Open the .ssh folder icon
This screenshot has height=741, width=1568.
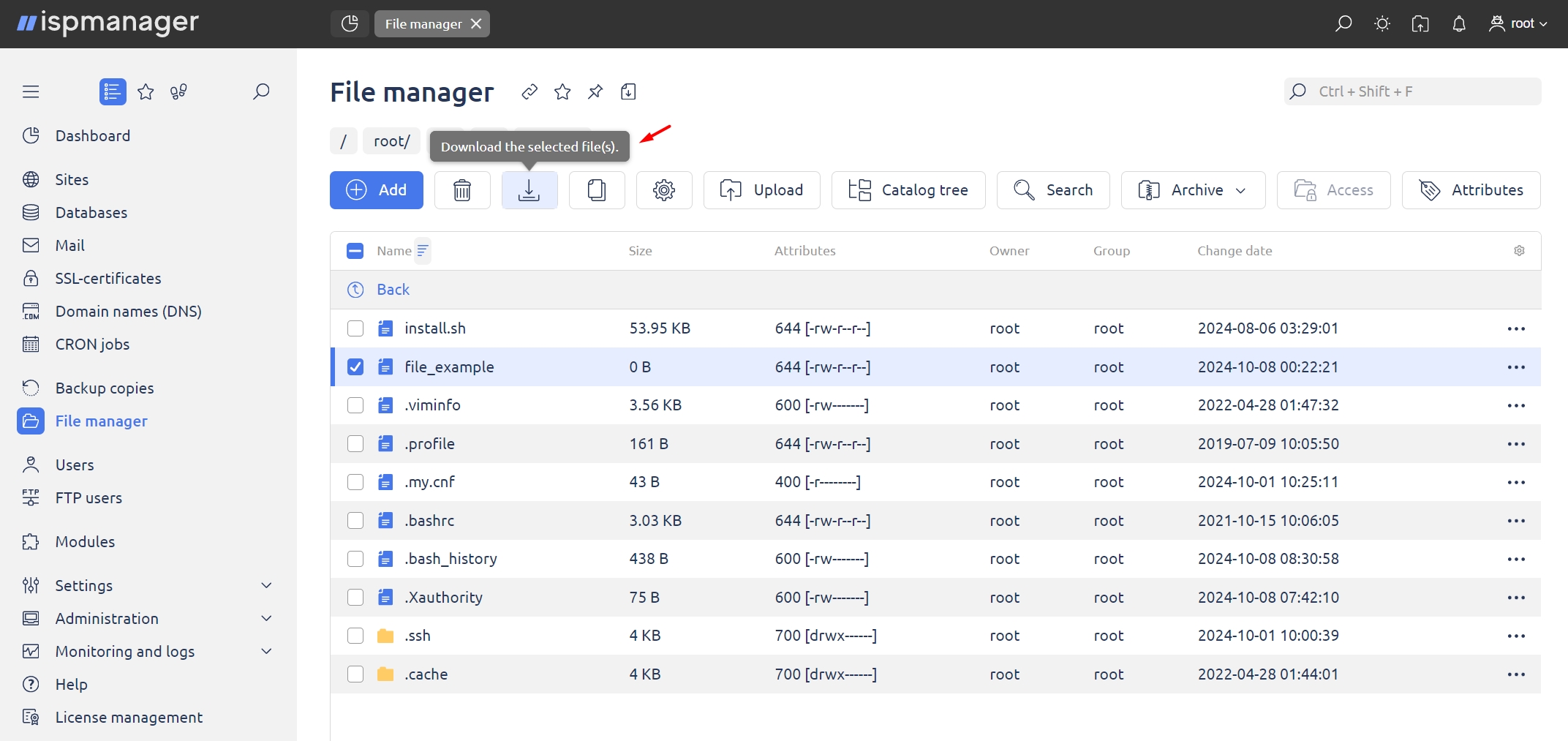(385, 636)
